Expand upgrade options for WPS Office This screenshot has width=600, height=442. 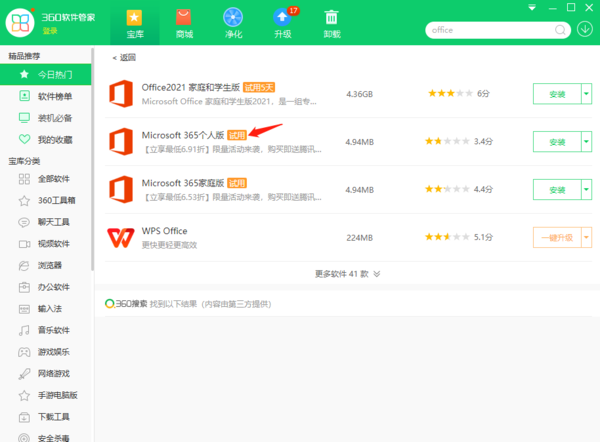[586, 237]
